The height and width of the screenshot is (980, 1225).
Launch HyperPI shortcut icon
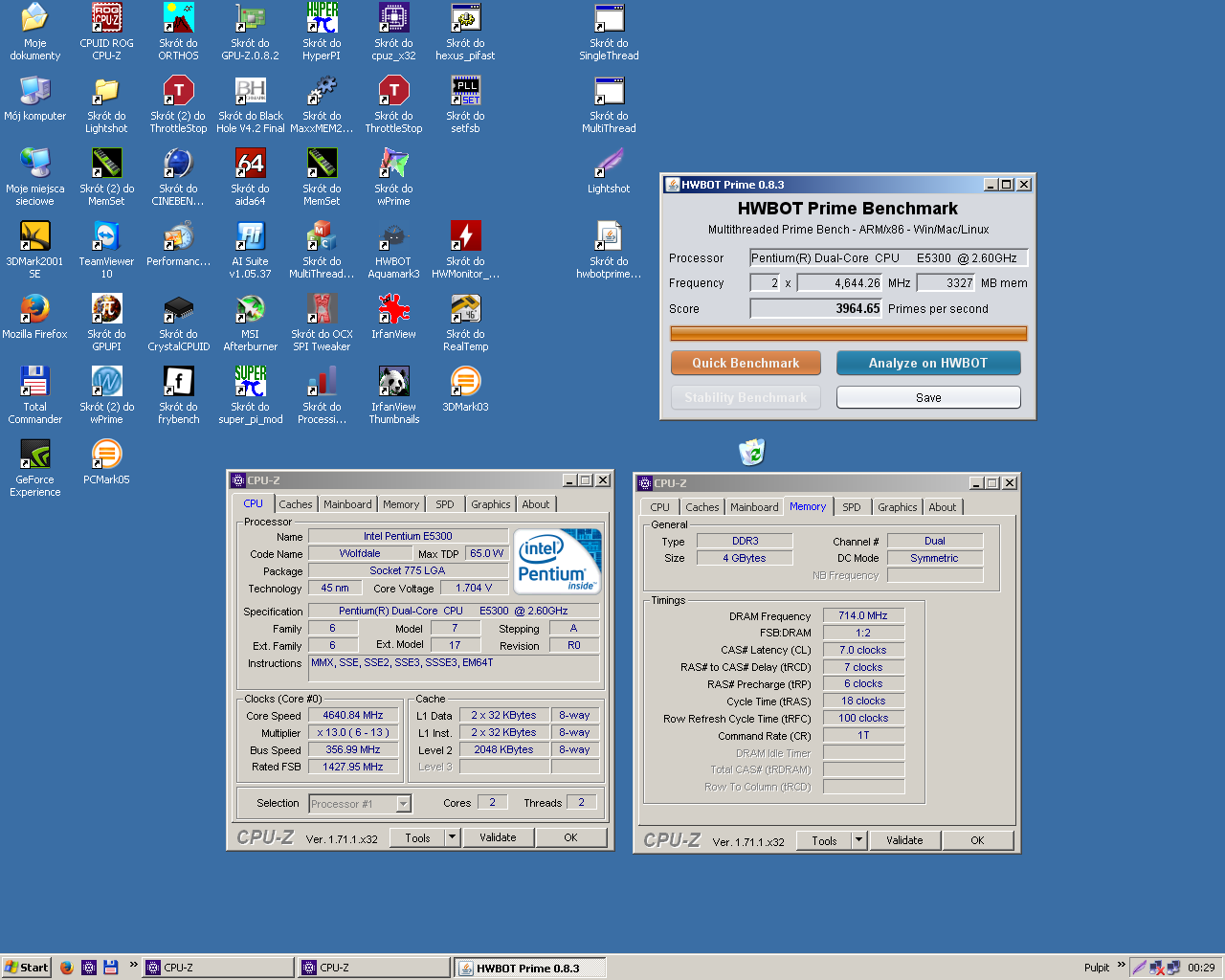(322, 32)
